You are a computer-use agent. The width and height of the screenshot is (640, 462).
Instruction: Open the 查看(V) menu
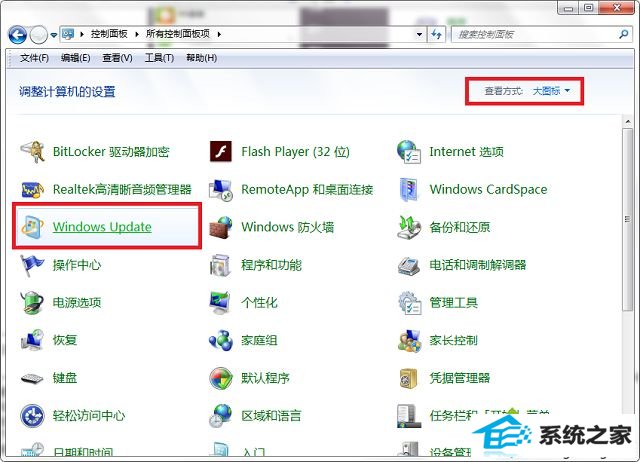(x=117, y=58)
